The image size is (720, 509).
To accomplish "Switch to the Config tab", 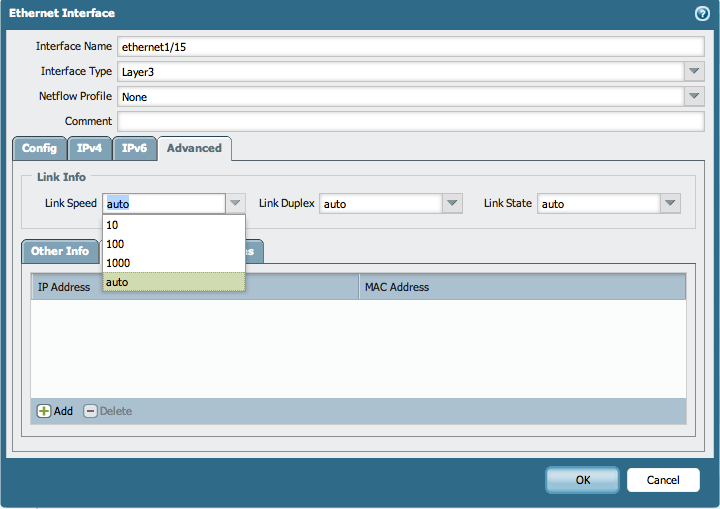I will (x=40, y=148).
